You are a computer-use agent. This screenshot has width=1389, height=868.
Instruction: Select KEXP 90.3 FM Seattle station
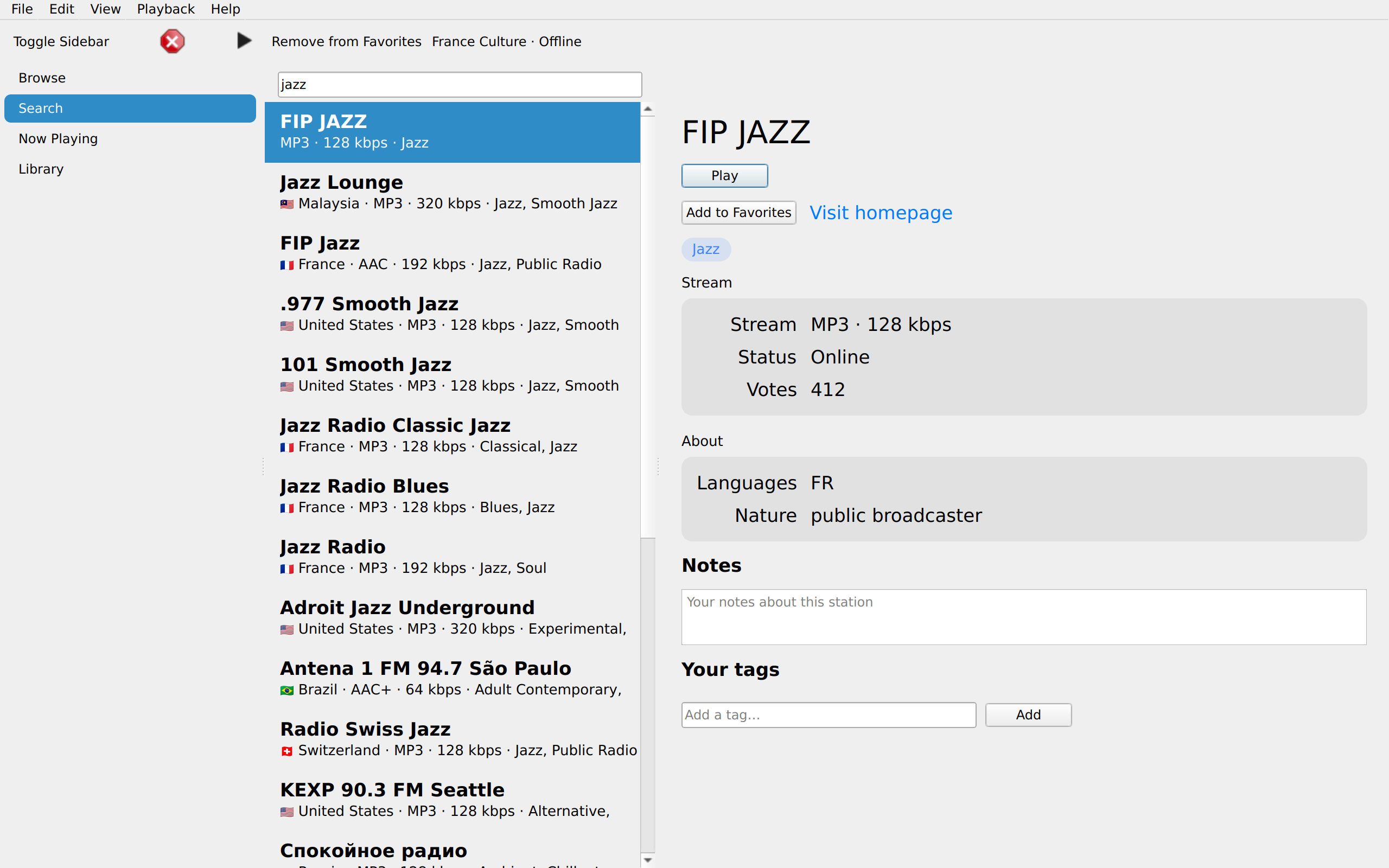point(453,801)
